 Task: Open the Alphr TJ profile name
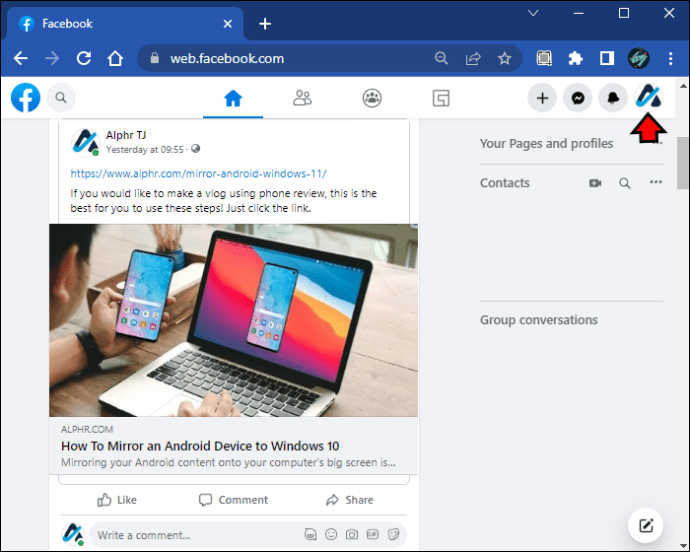126,135
